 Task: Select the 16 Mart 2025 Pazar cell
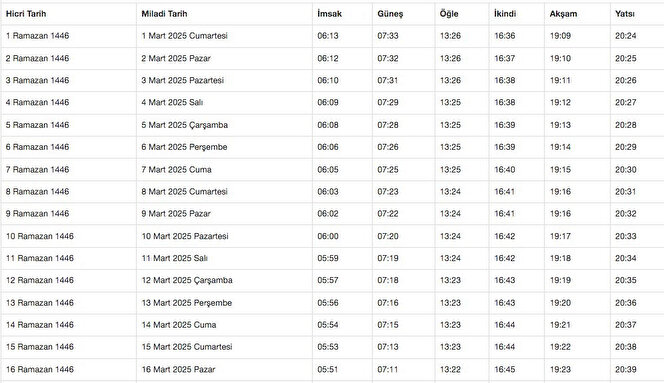(178, 369)
